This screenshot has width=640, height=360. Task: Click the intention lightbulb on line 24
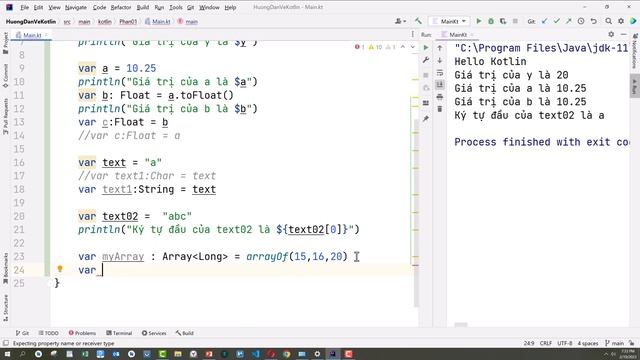coord(60,269)
